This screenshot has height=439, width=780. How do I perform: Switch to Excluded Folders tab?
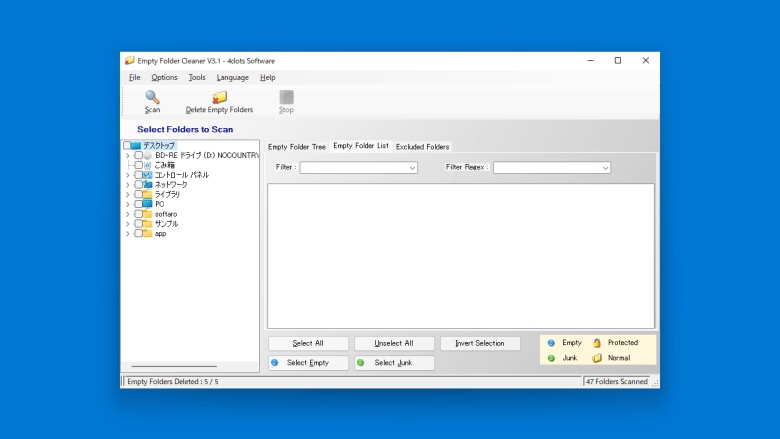pos(422,147)
